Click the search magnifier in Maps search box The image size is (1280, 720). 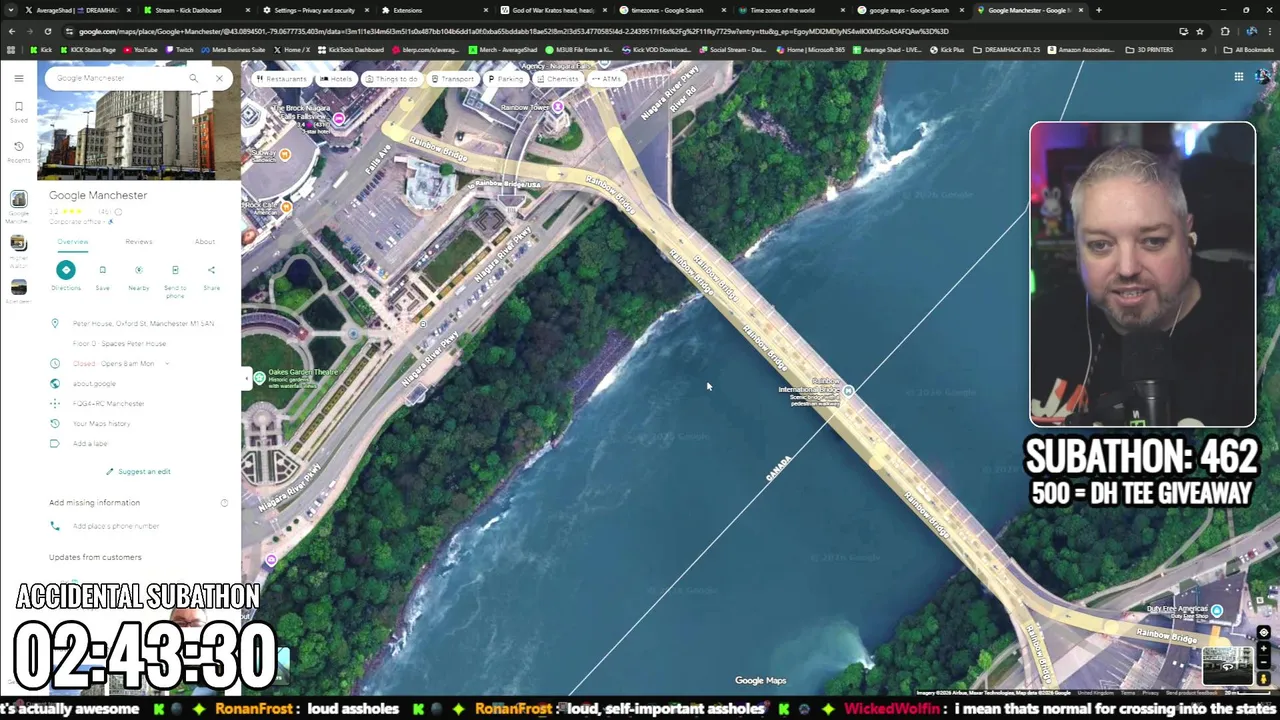point(193,78)
